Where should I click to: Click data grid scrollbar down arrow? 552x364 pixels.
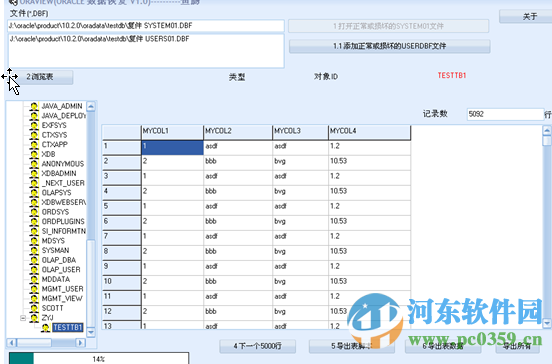pyautogui.click(x=547, y=323)
